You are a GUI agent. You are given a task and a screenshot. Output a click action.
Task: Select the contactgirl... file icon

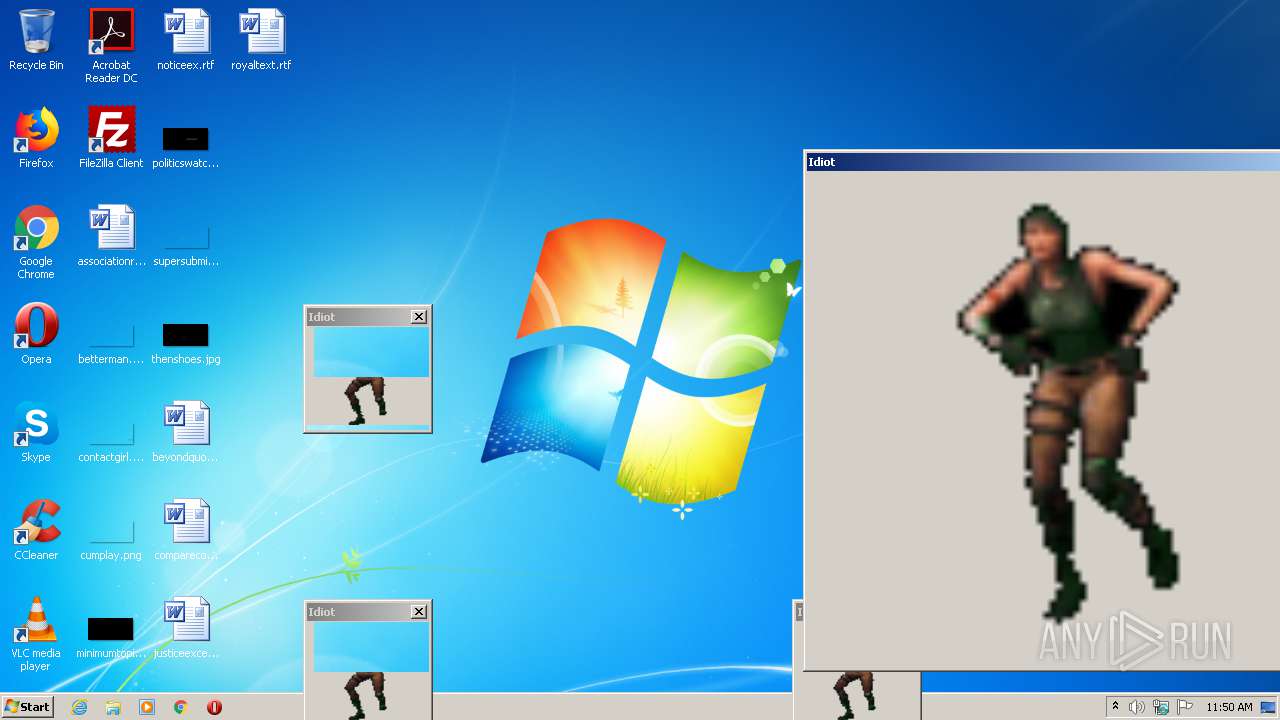click(111, 442)
